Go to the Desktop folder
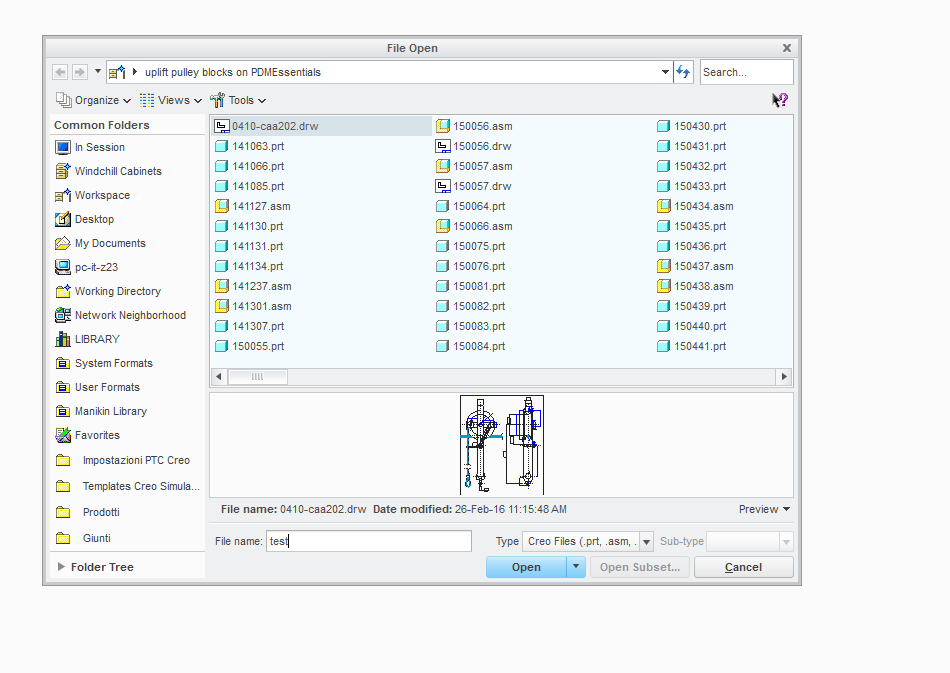Screen dimensions: 950x673 (x=84, y=219)
